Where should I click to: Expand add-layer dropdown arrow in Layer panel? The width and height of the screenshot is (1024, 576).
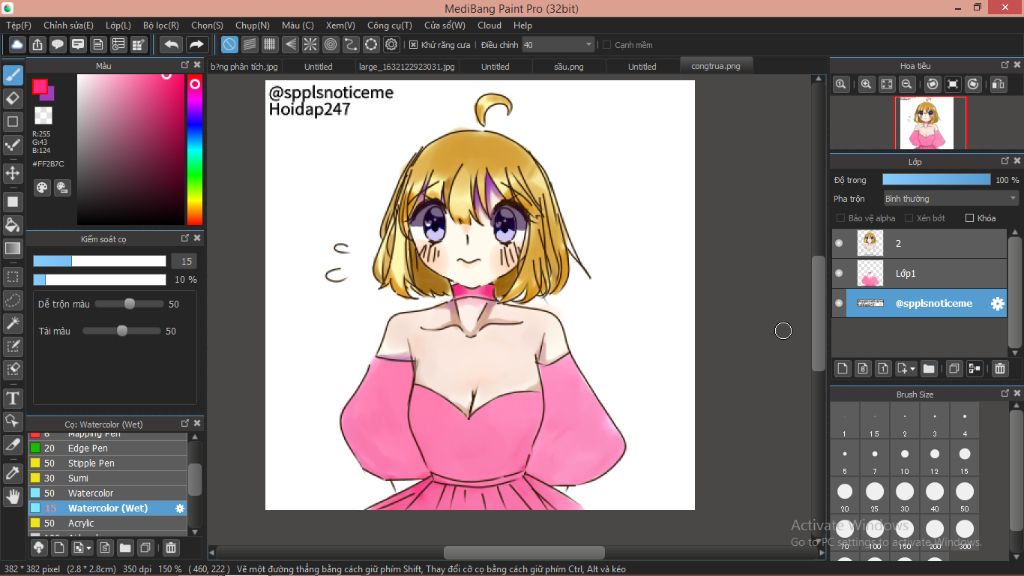[x=912, y=369]
